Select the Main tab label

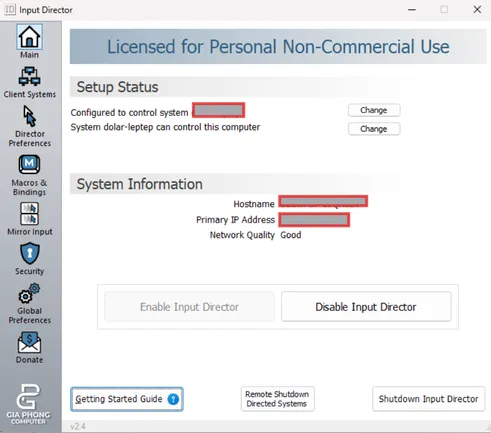click(x=29, y=55)
